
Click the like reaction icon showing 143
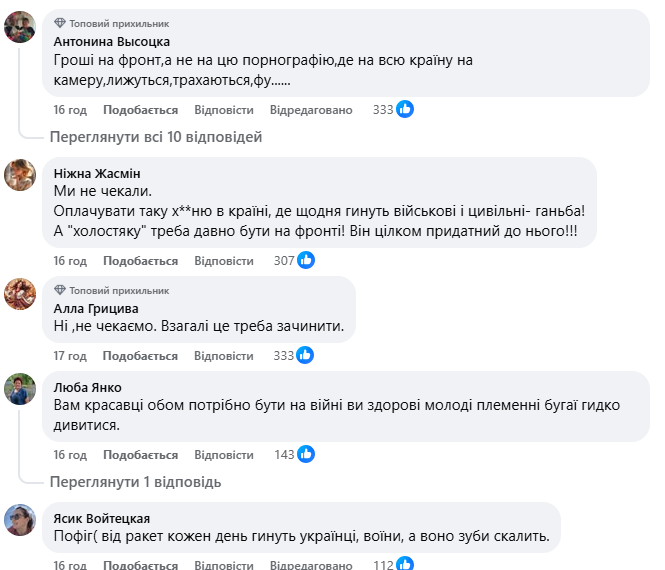click(x=306, y=454)
